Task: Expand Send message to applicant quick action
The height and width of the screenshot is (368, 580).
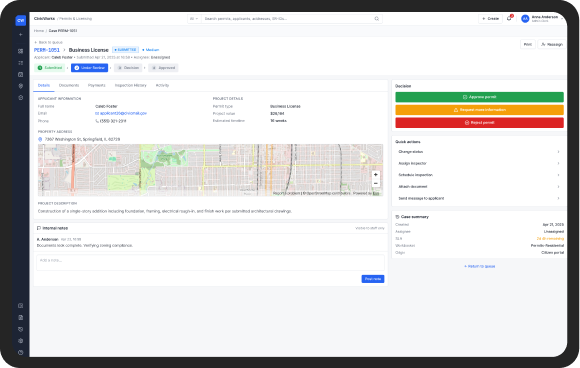Action: tap(479, 198)
